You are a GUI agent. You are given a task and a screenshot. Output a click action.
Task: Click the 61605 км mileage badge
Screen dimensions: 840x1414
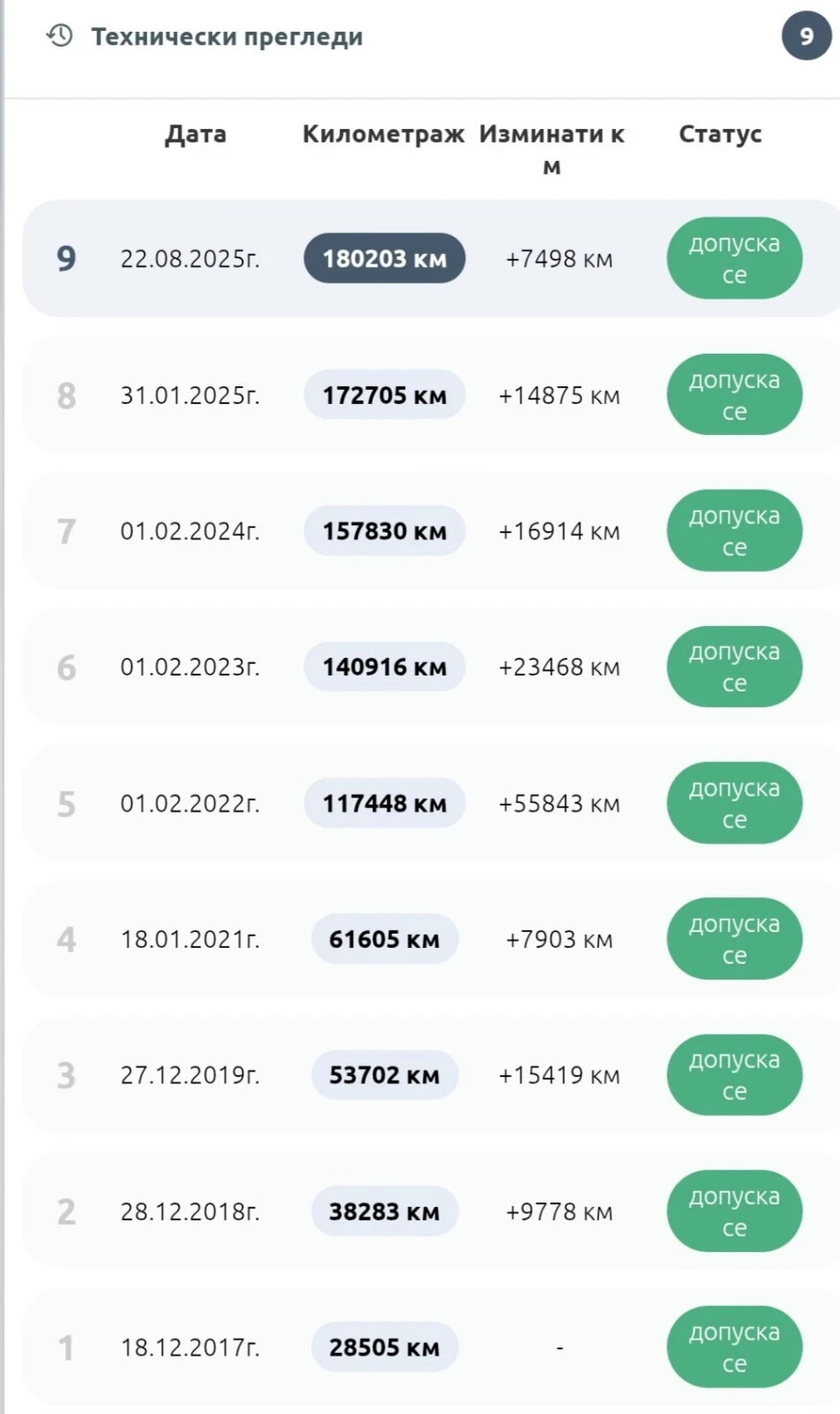pos(384,939)
